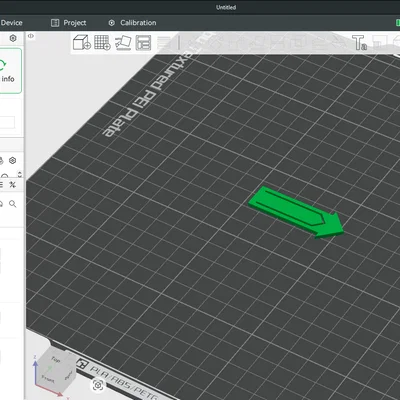This screenshot has height=400, width=400.
Task: Click the search magnifier in sidebar
Action: pyautogui.click(x=13, y=204)
